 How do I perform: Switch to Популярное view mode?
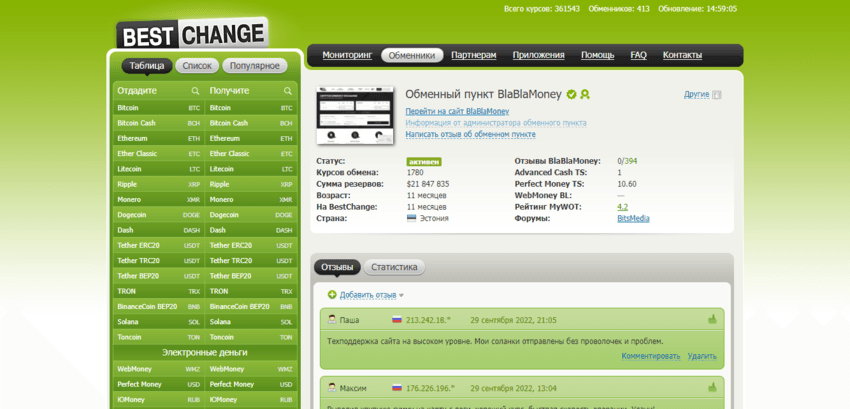pyautogui.click(x=254, y=66)
